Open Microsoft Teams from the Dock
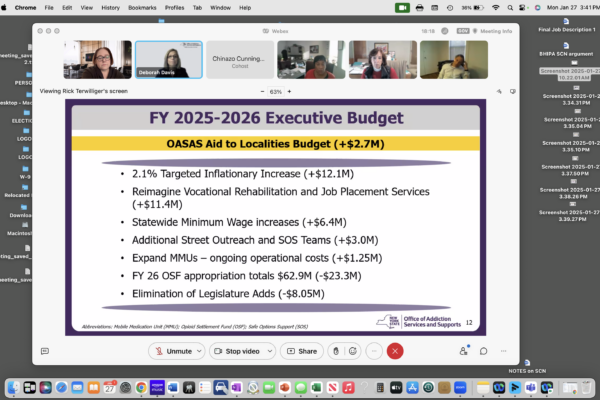 (531, 388)
